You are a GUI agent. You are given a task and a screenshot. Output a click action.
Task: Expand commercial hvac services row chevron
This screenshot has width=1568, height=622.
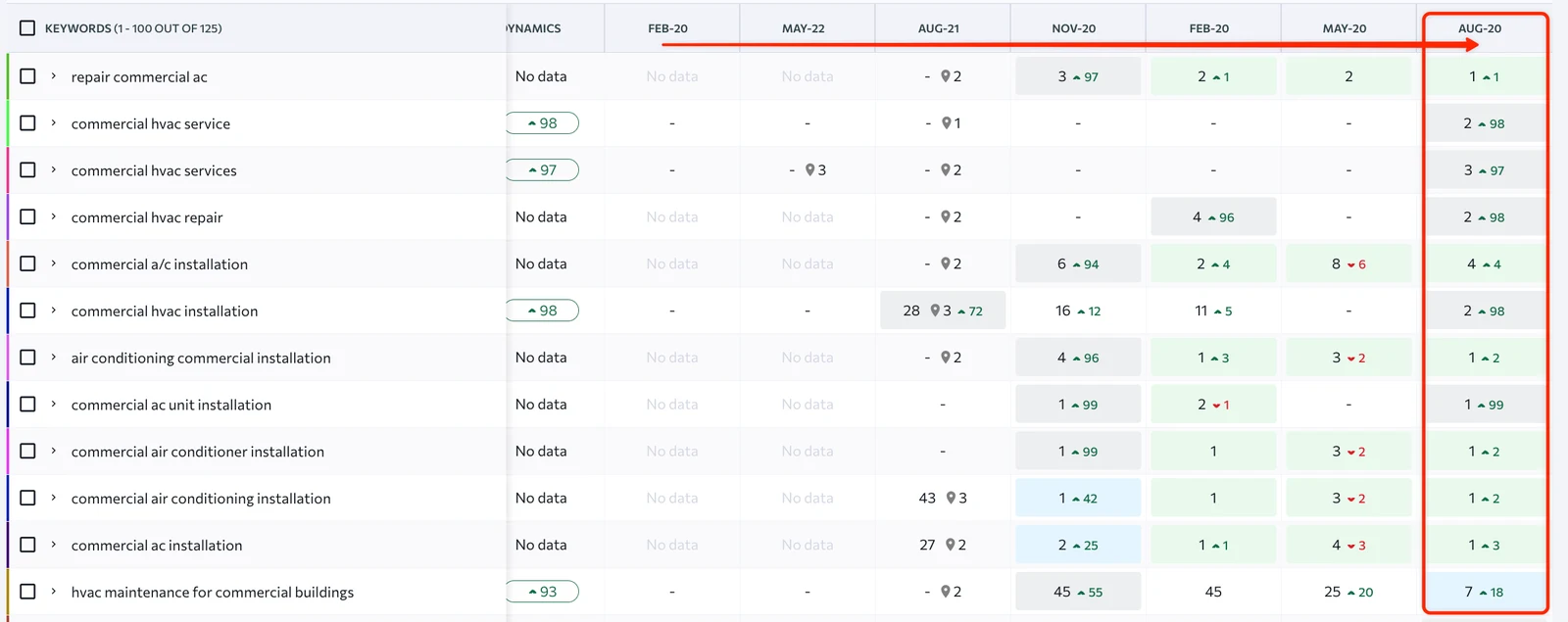(54, 170)
